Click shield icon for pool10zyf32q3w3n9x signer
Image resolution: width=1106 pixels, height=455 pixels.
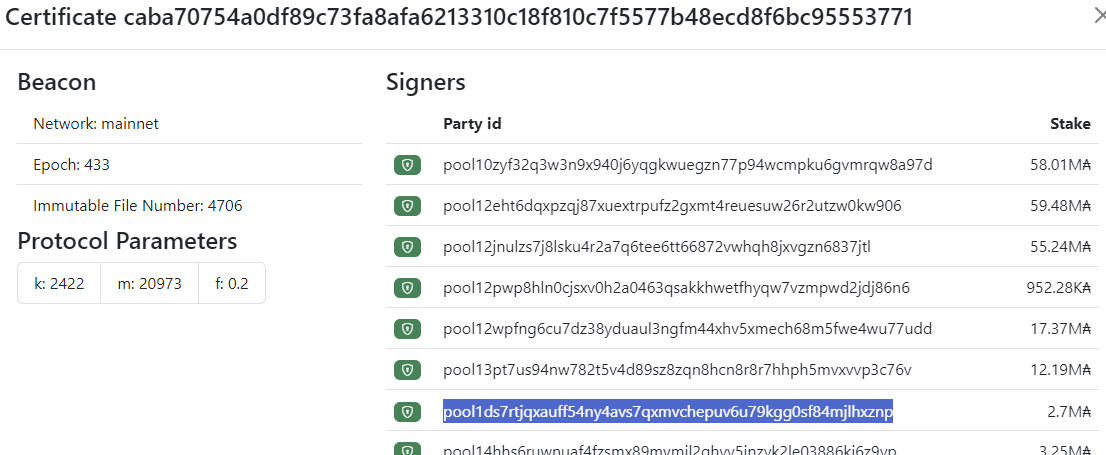[407, 165]
